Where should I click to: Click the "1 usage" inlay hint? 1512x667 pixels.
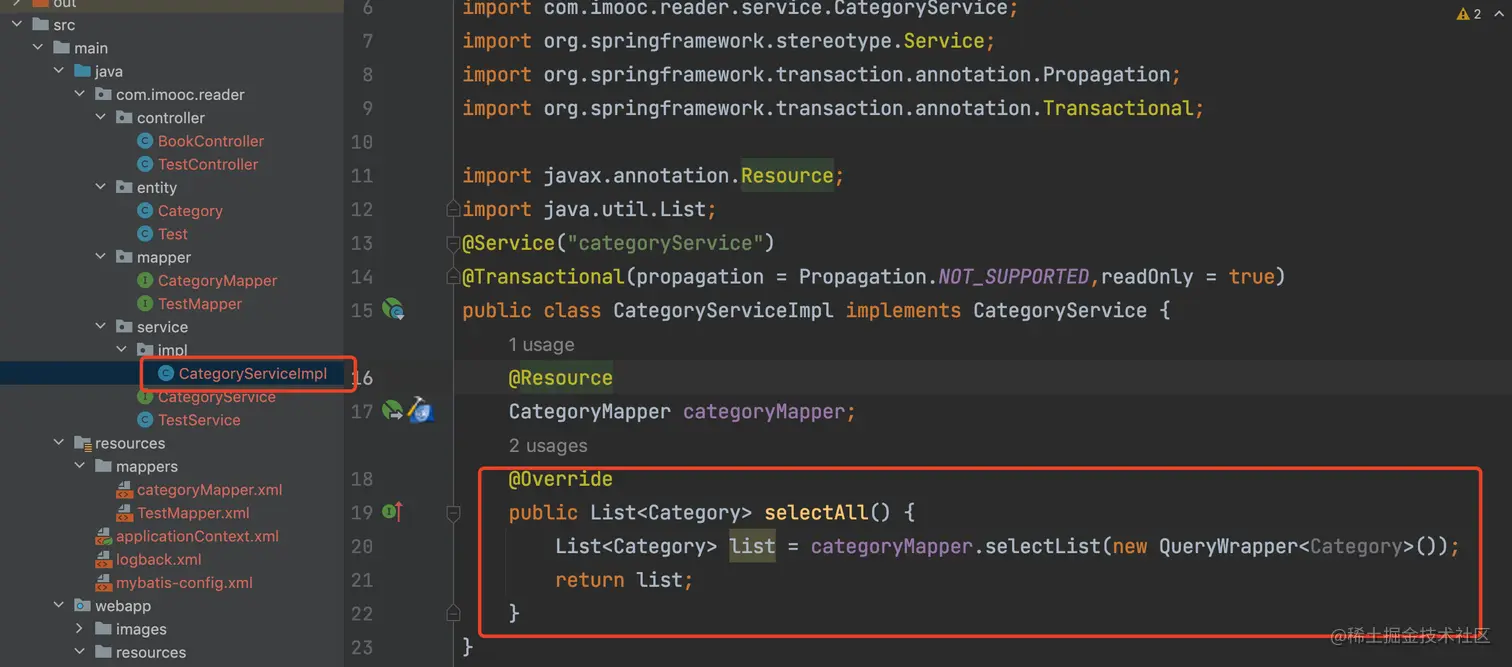coord(541,345)
